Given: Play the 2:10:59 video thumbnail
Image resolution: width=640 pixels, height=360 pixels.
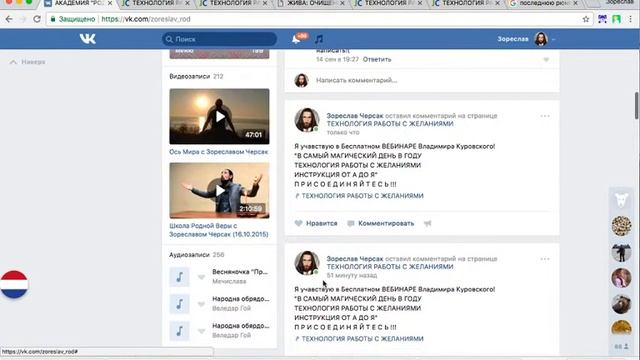Looking at the screenshot, I should coord(219,191).
